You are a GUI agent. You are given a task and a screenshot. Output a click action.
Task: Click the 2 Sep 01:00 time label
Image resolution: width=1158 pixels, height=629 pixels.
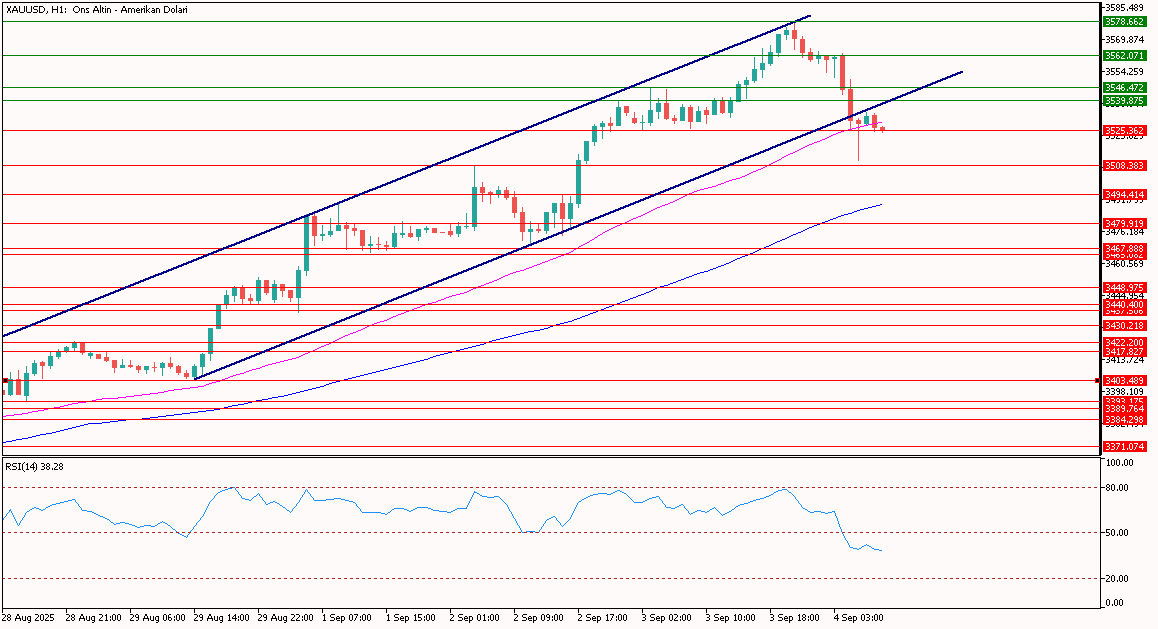tap(476, 617)
